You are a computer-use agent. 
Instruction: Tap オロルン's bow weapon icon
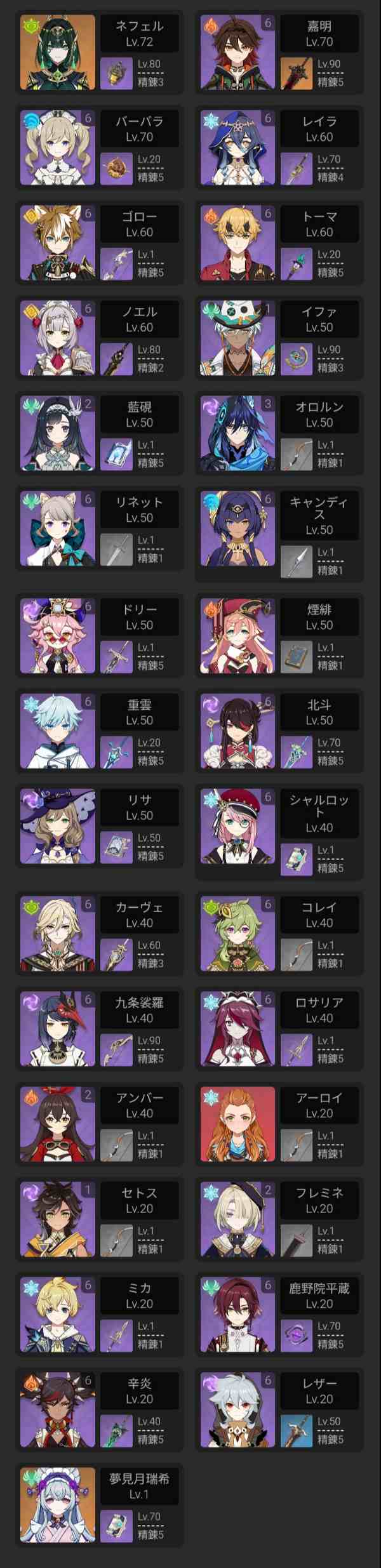pos(297,455)
